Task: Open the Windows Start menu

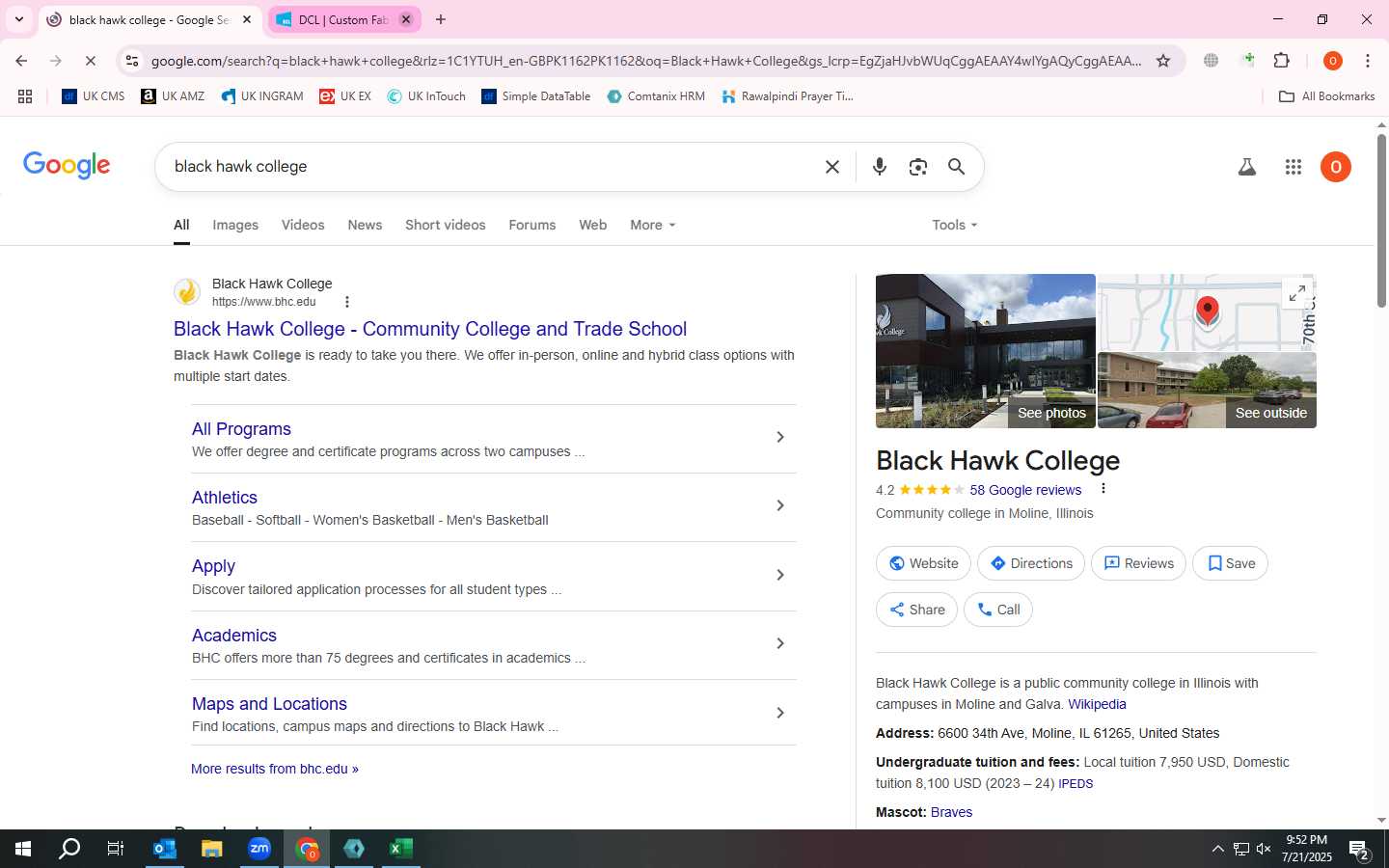Action: (x=23, y=849)
